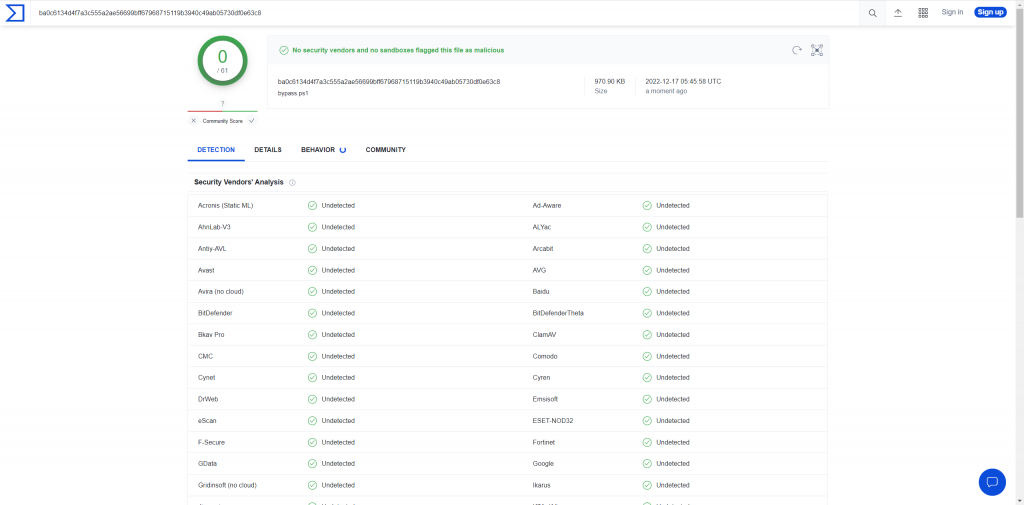The height and width of the screenshot is (505, 1024).
Task: Click the Gridinsoft (no cloud) vendor name
Action: [227, 485]
